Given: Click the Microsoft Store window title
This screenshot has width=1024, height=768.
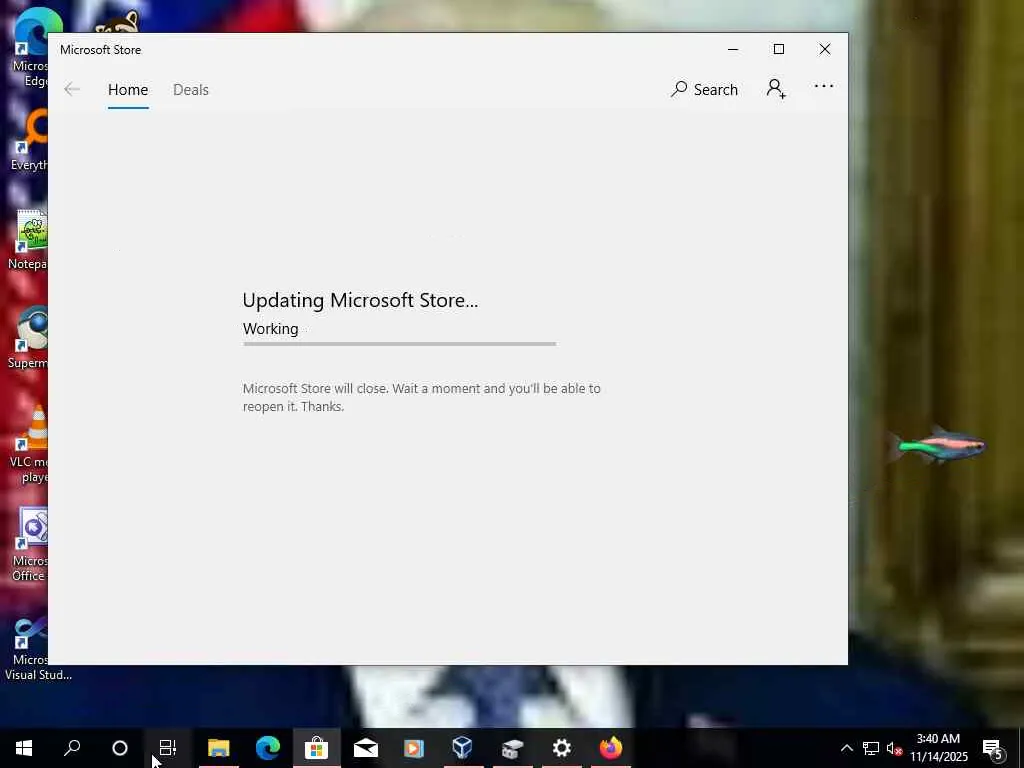Looking at the screenshot, I should point(101,50).
